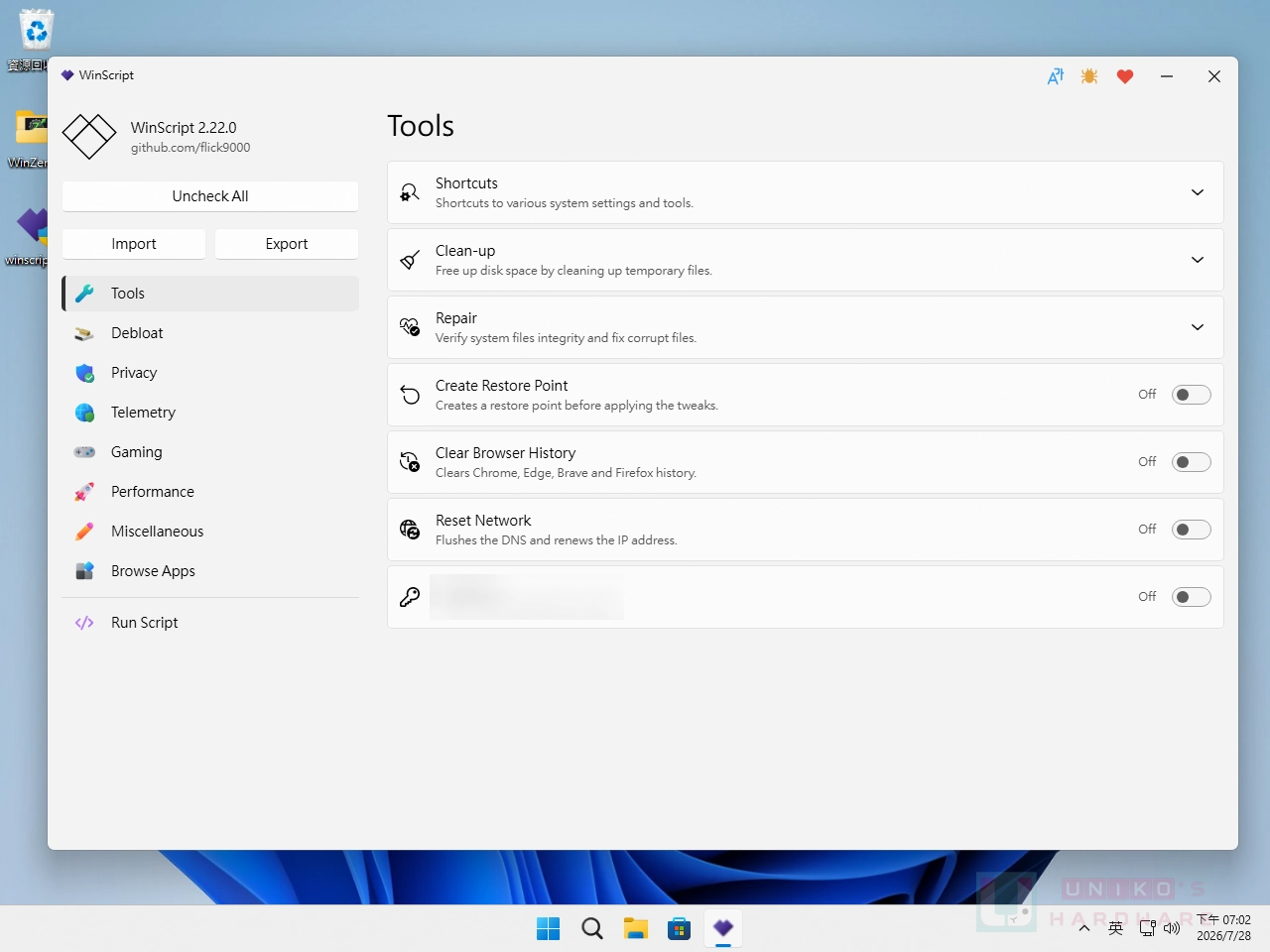Turn on Clear Browser History switch
This screenshot has height=952, width=1270.
pyautogui.click(x=1192, y=462)
